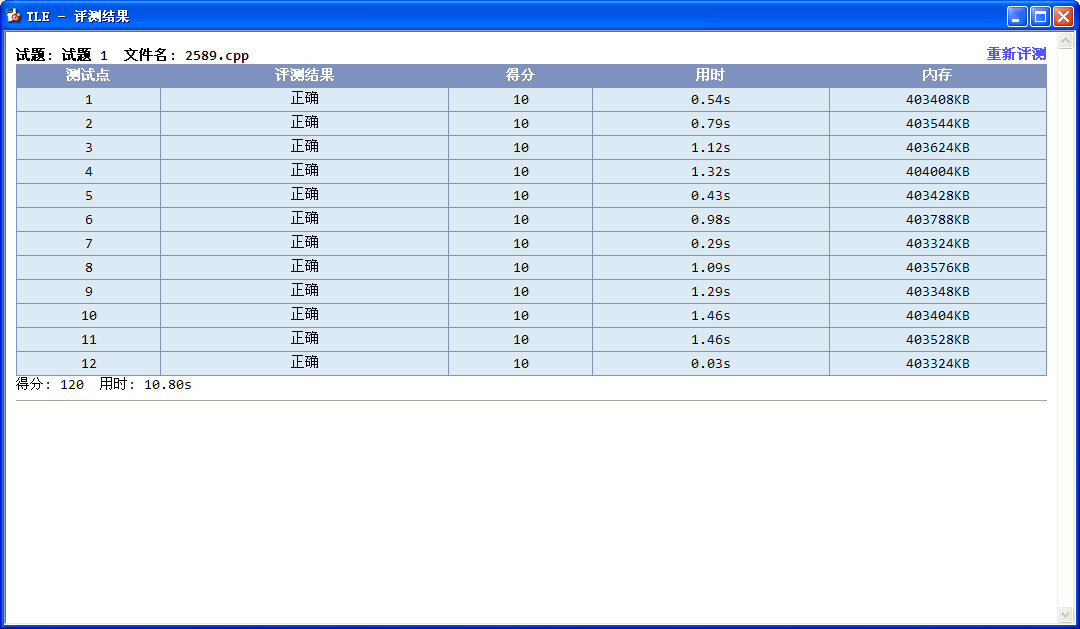
Task: Click the 1.46s time in test point 11 row
Action: (711, 340)
